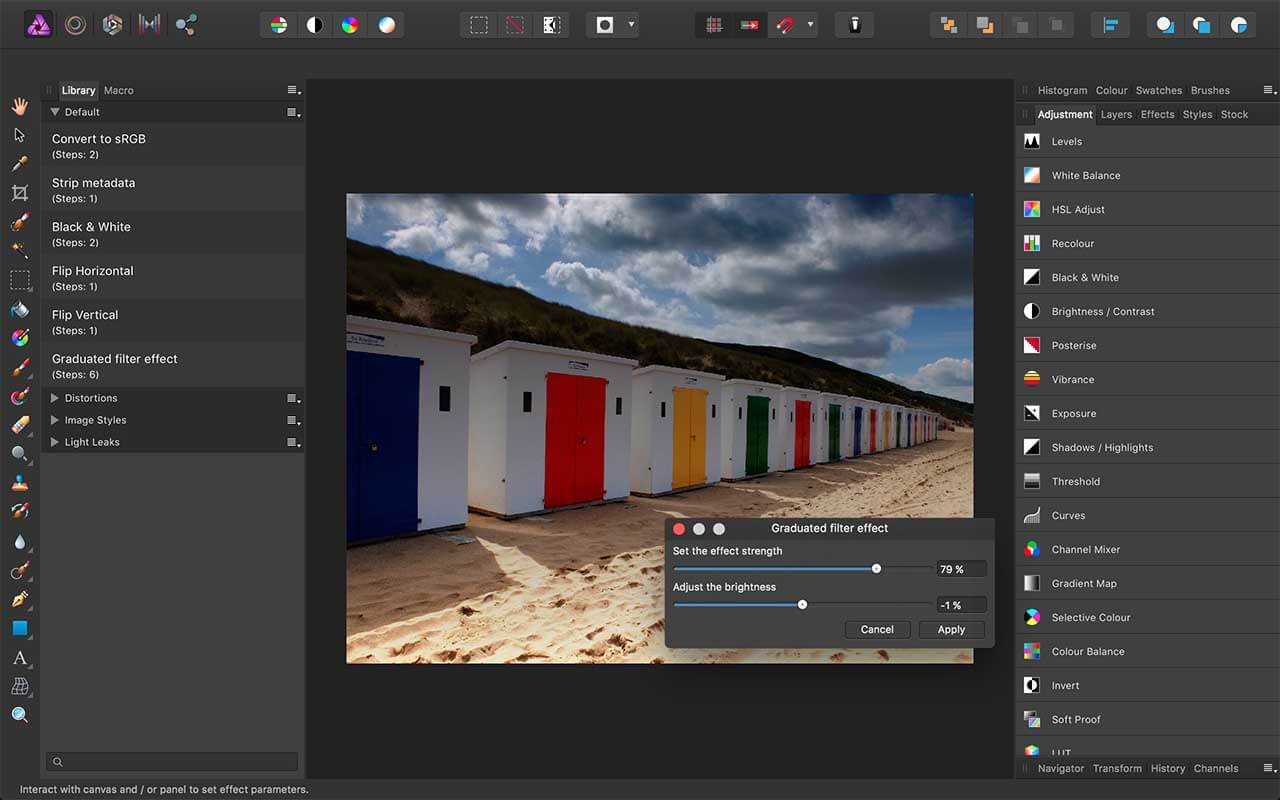1280x800 pixels.
Task: Open the Brushes tab
Action: (1210, 90)
